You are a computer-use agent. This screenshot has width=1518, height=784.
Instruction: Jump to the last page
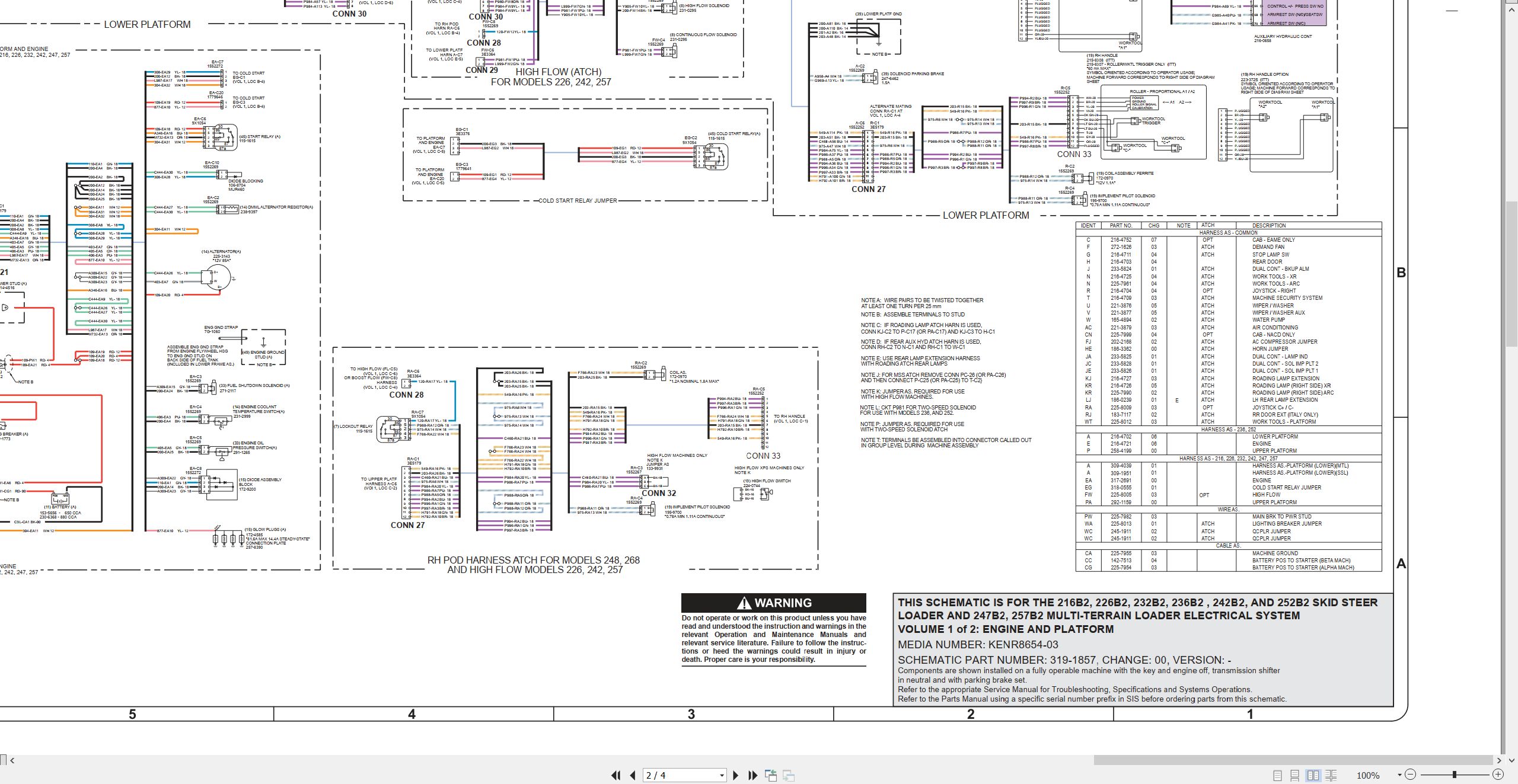tap(752, 775)
